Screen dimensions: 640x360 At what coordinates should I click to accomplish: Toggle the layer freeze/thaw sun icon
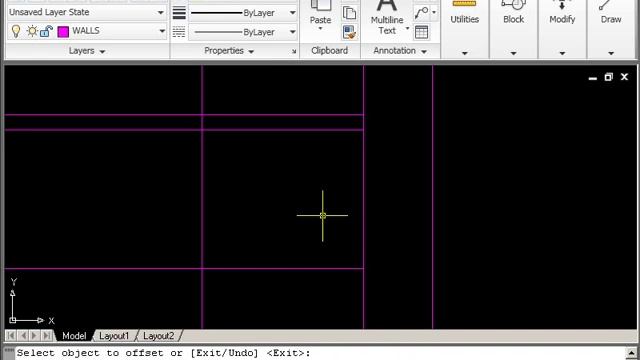32,31
